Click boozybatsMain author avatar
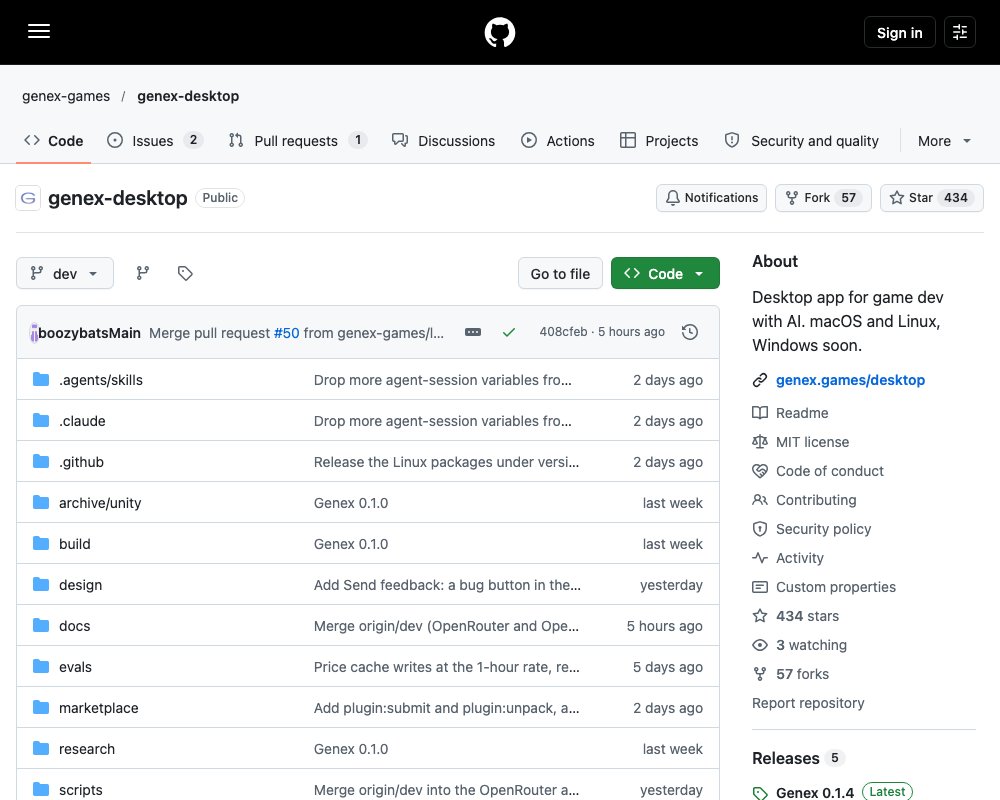This screenshot has width=1000, height=800. click(x=34, y=332)
